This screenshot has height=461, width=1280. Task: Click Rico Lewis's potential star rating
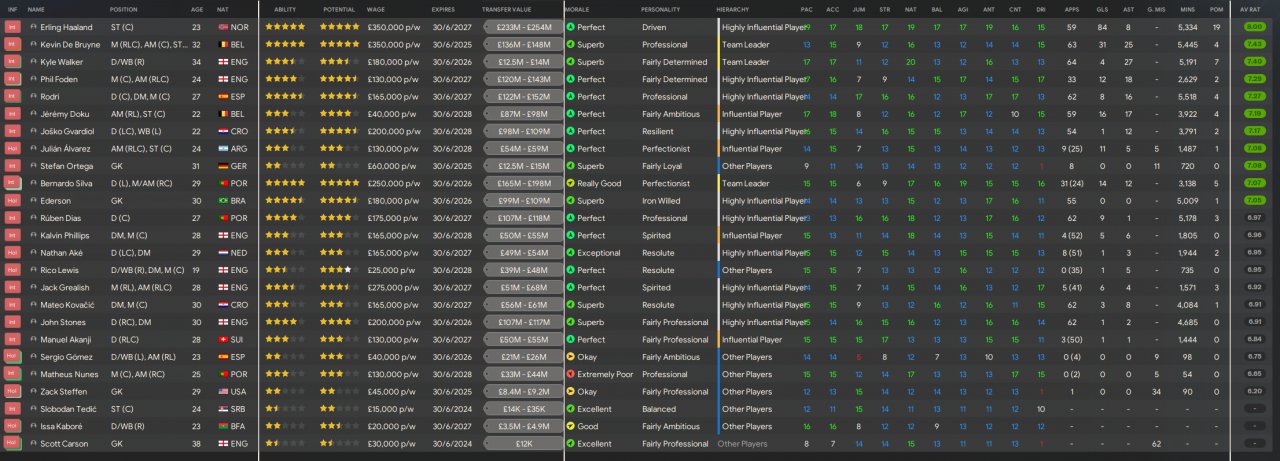point(340,270)
